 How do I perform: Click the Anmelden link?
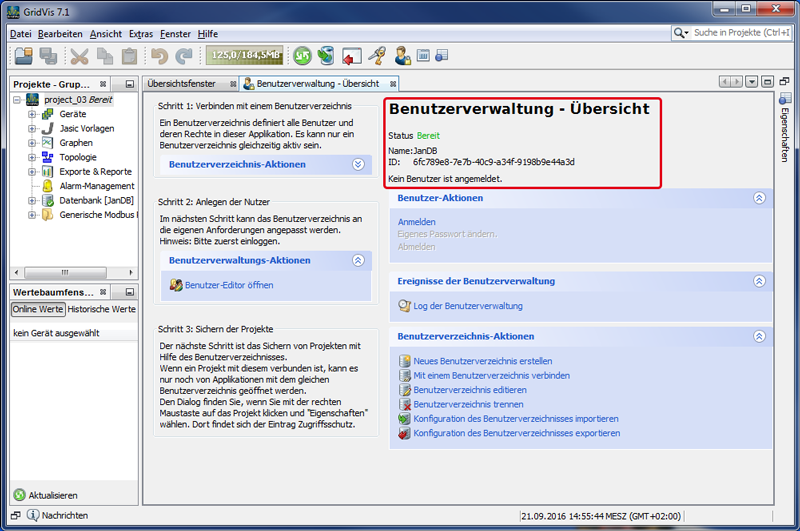(x=416, y=222)
